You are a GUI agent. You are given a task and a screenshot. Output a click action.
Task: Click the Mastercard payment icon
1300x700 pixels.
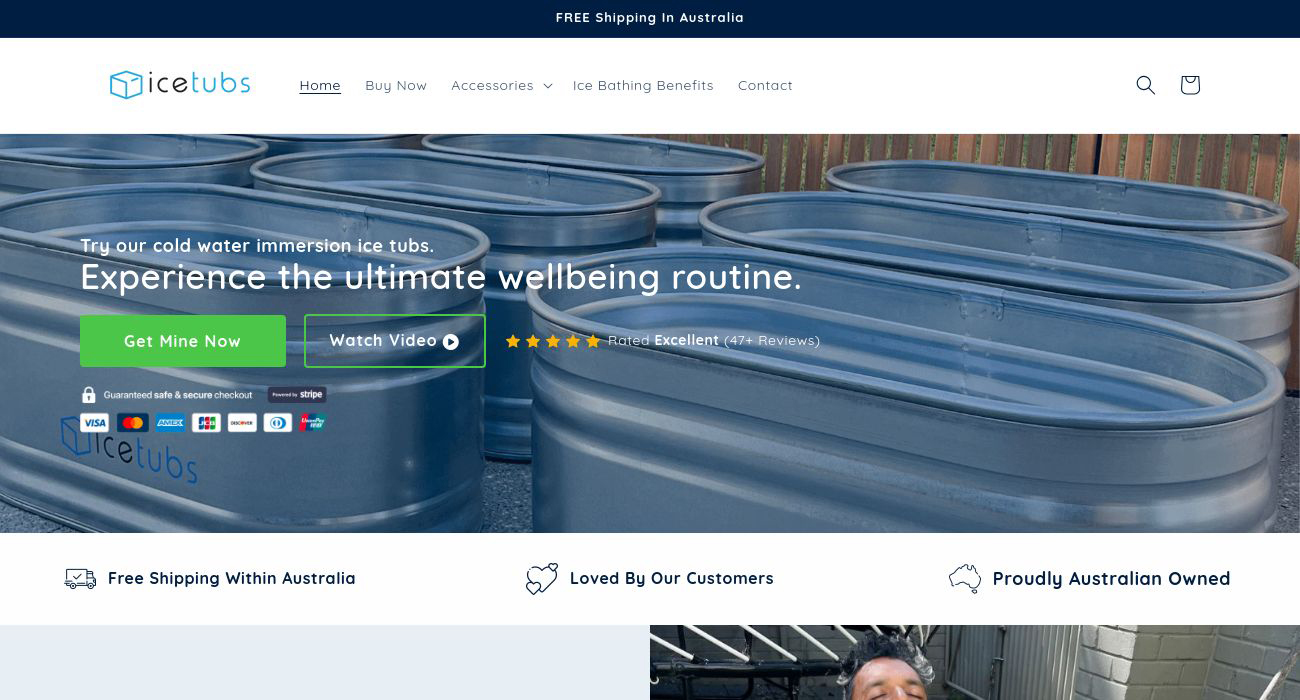pos(132,423)
